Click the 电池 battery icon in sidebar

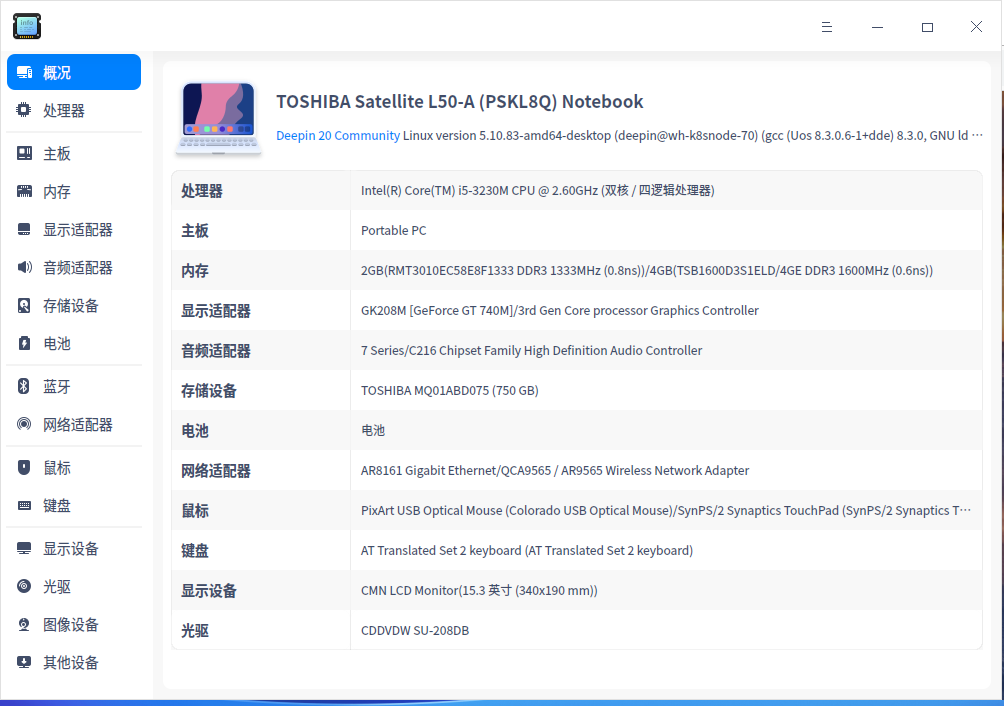point(24,343)
